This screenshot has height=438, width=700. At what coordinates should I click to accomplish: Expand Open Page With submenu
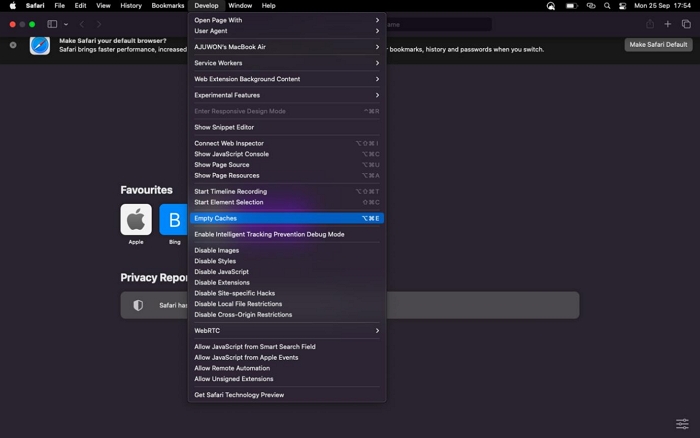coord(287,20)
